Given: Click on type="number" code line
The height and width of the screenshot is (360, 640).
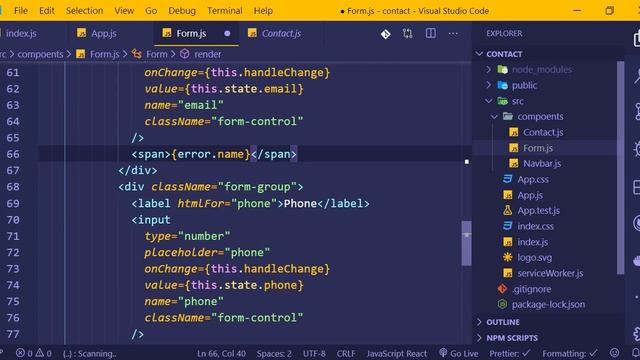Looking at the screenshot, I should click(x=187, y=236).
